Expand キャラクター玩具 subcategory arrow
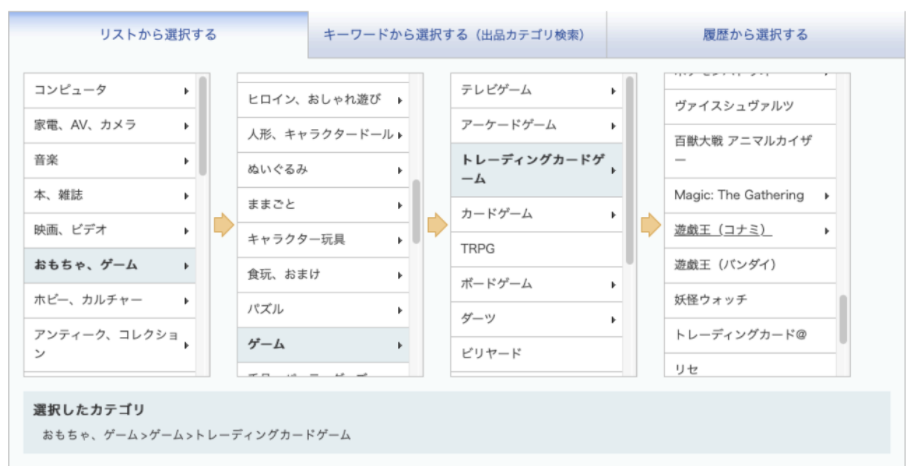916x466 pixels. click(x=400, y=240)
